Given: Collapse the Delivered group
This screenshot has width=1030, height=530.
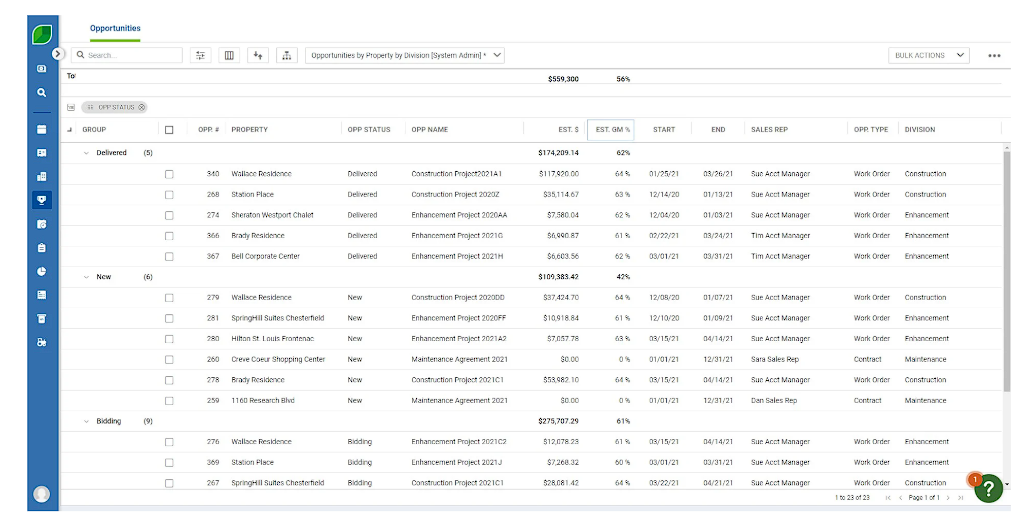Looking at the screenshot, I should click(87, 153).
